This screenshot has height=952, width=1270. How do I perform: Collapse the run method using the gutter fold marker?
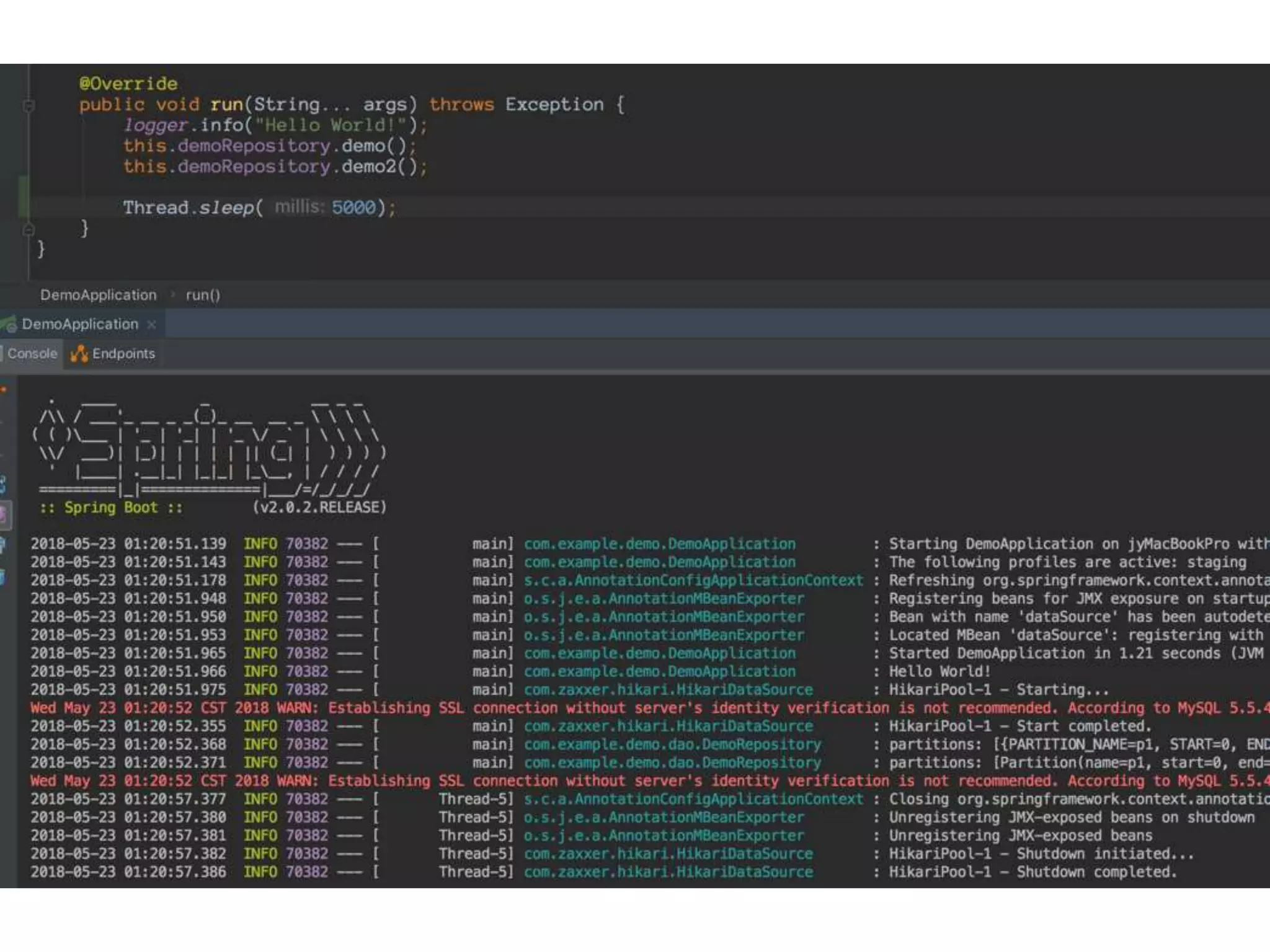point(28,105)
